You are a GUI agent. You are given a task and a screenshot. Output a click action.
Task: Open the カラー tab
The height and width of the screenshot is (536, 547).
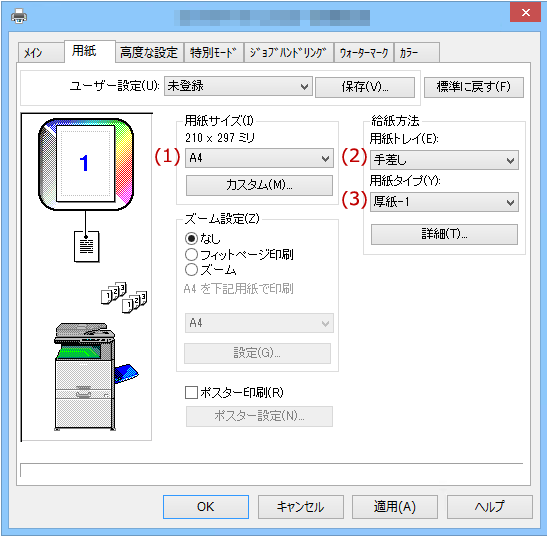click(417, 53)
